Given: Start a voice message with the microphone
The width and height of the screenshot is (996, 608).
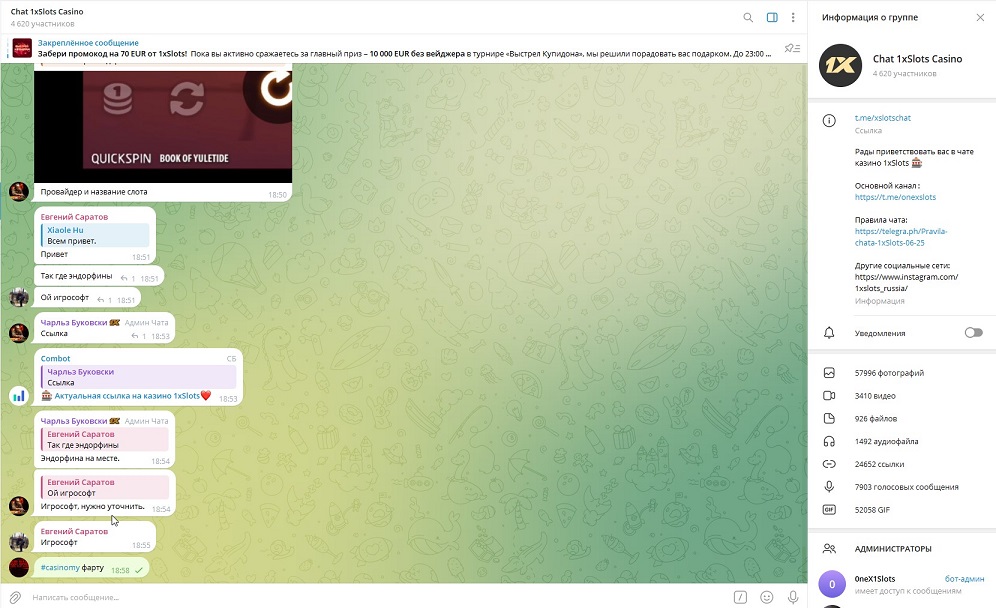Looking at the screenshot, I should tap(793, 597).
